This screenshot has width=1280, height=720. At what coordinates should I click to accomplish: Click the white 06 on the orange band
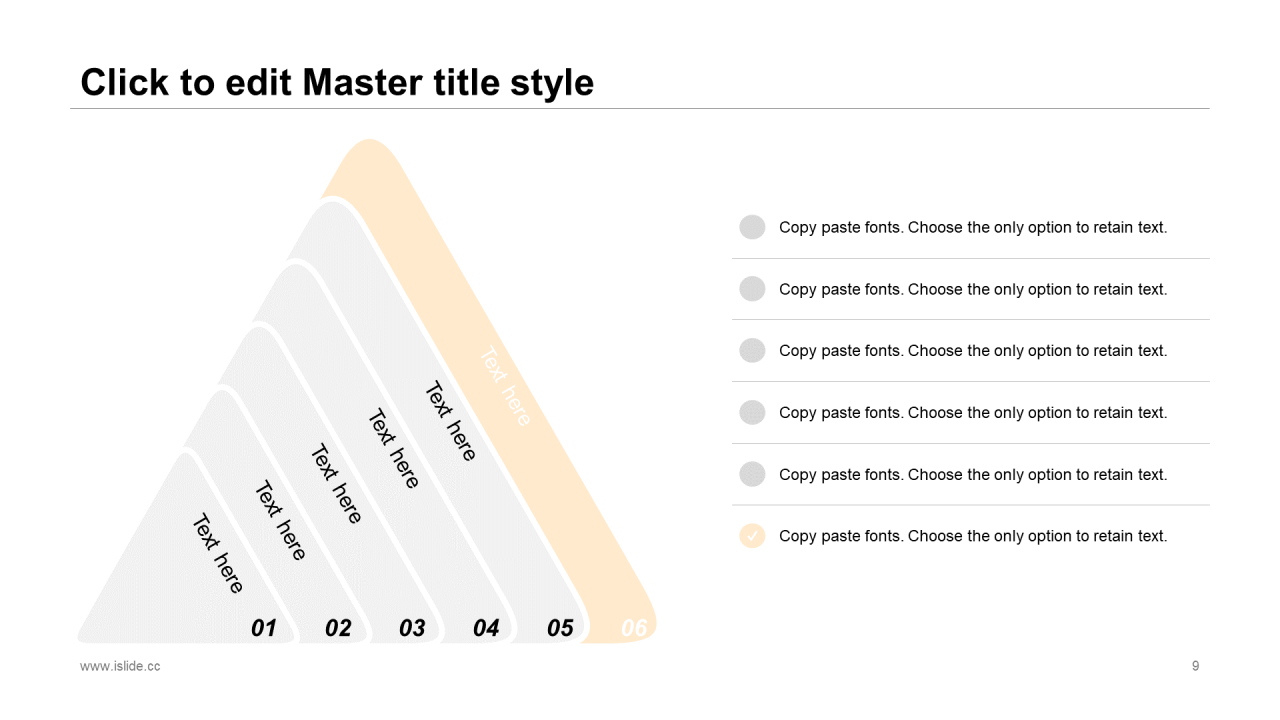(634, 628)
